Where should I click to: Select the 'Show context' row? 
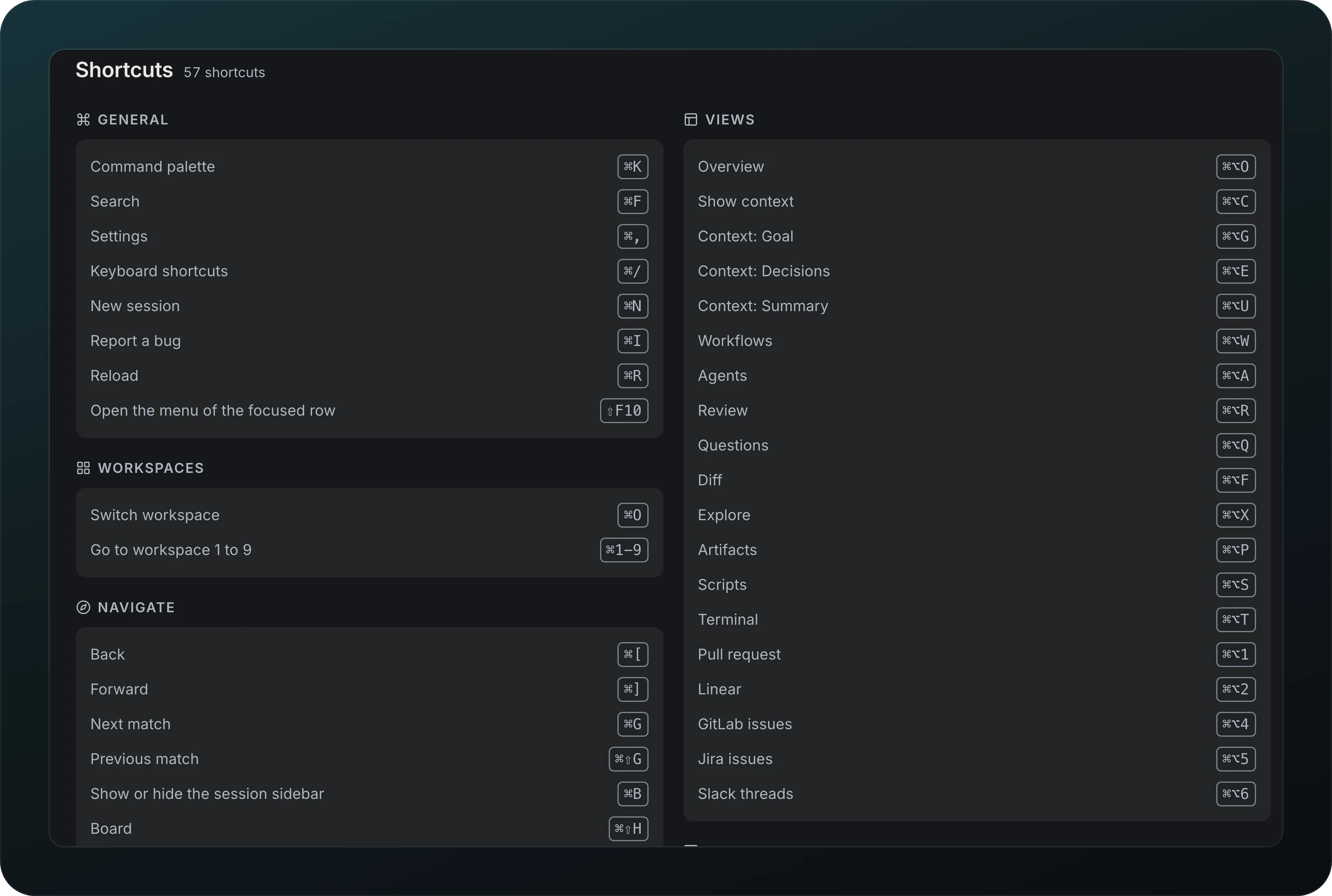[976, 201]
